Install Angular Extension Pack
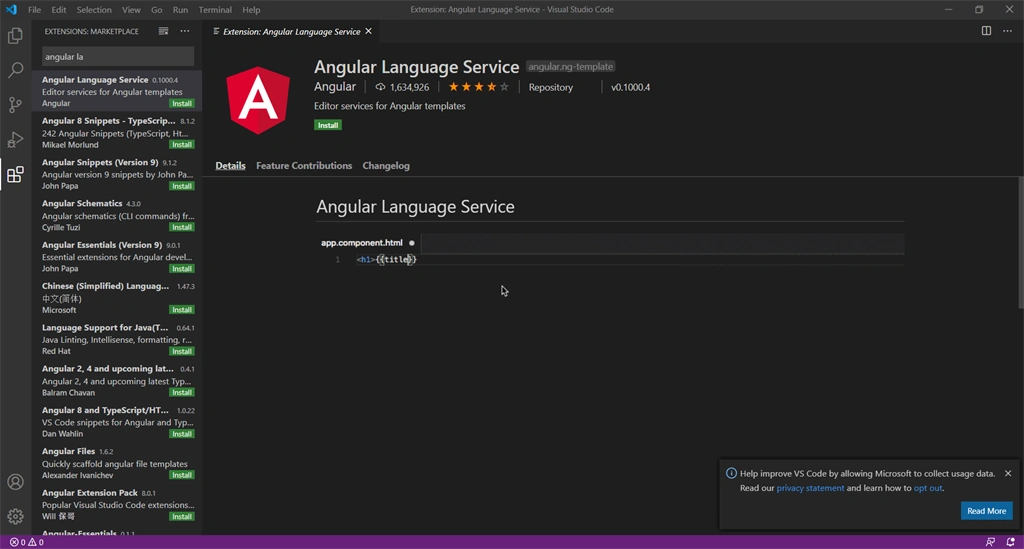 pyautogui.click(x=182, y=516)
